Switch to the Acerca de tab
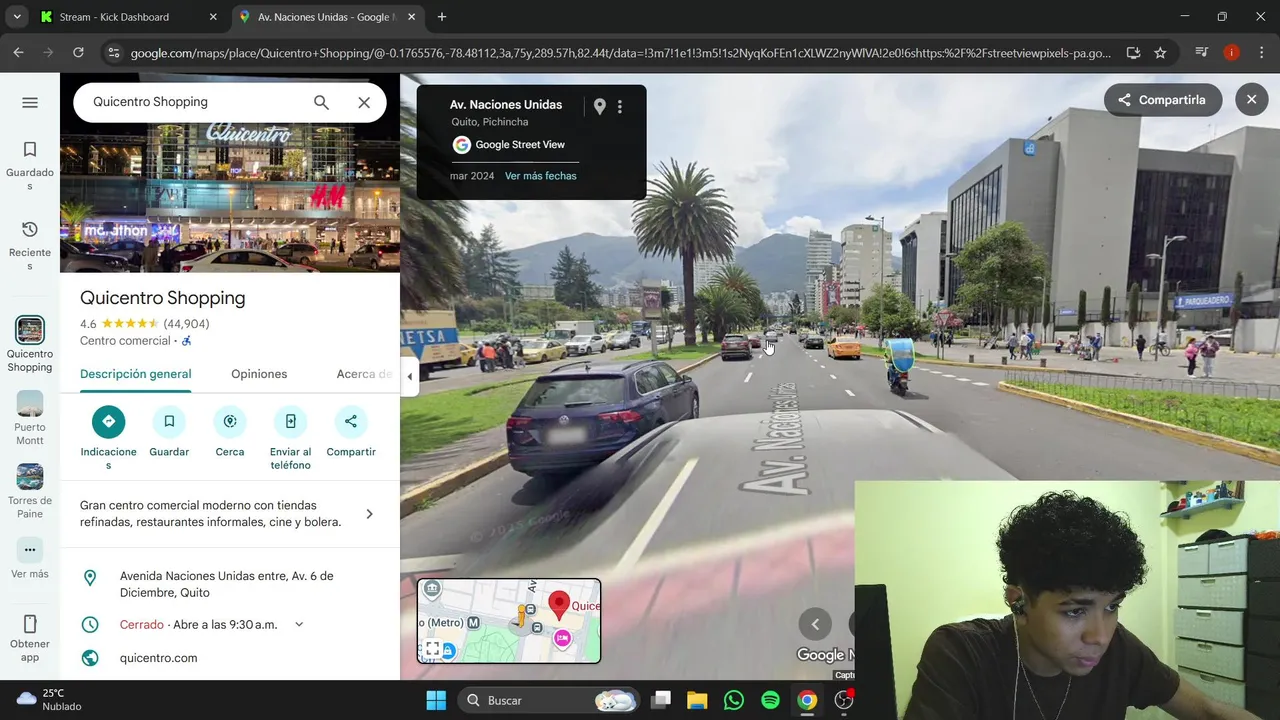Screen dimensions: 1280x720 click(x=364, y=374)
